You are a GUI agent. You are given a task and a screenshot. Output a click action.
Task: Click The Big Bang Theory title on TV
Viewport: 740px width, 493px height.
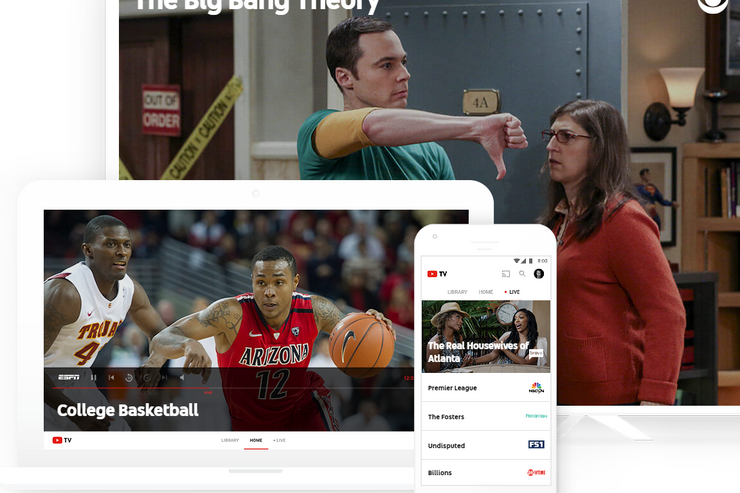(x=257, y=6)
